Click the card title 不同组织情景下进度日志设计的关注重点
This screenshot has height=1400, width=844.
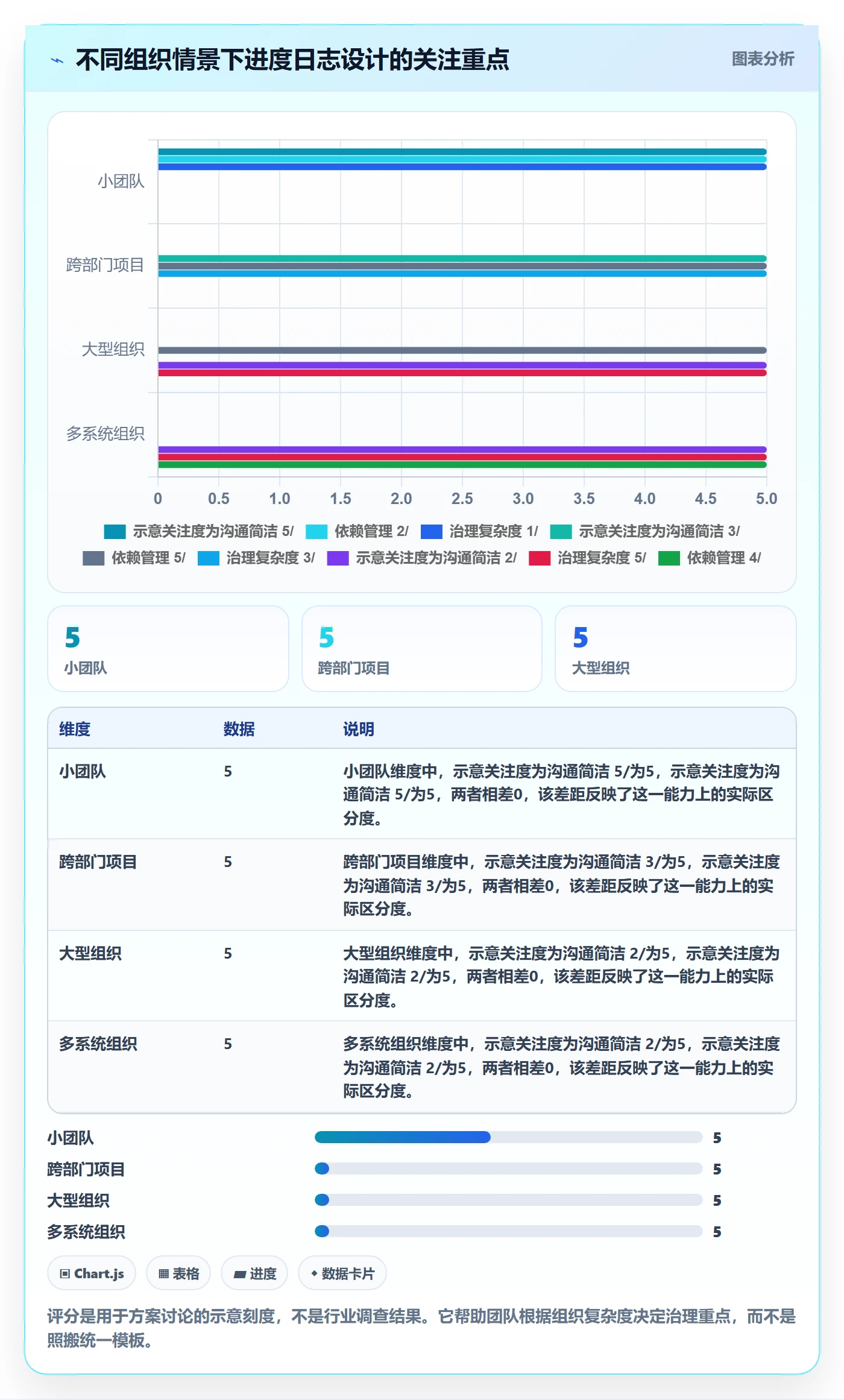point(292,60)
